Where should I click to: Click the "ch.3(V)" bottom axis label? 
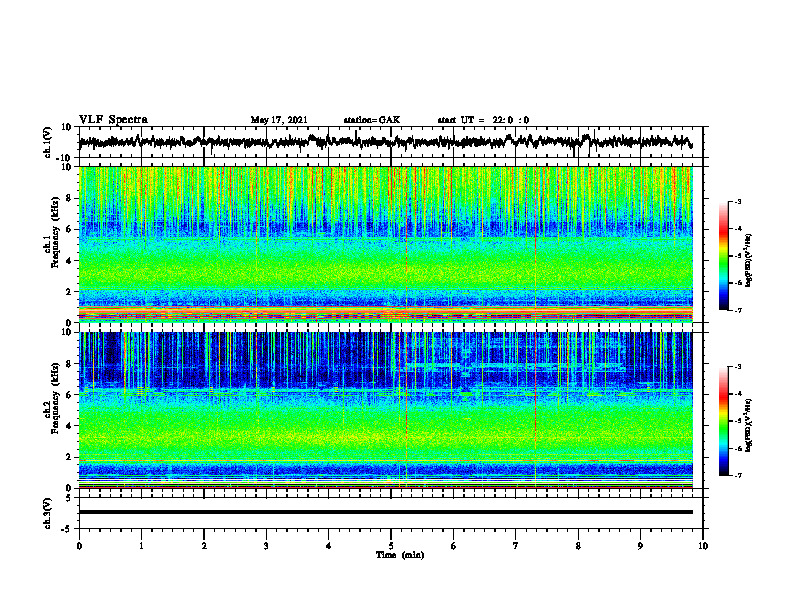click(x=48, y=513)
